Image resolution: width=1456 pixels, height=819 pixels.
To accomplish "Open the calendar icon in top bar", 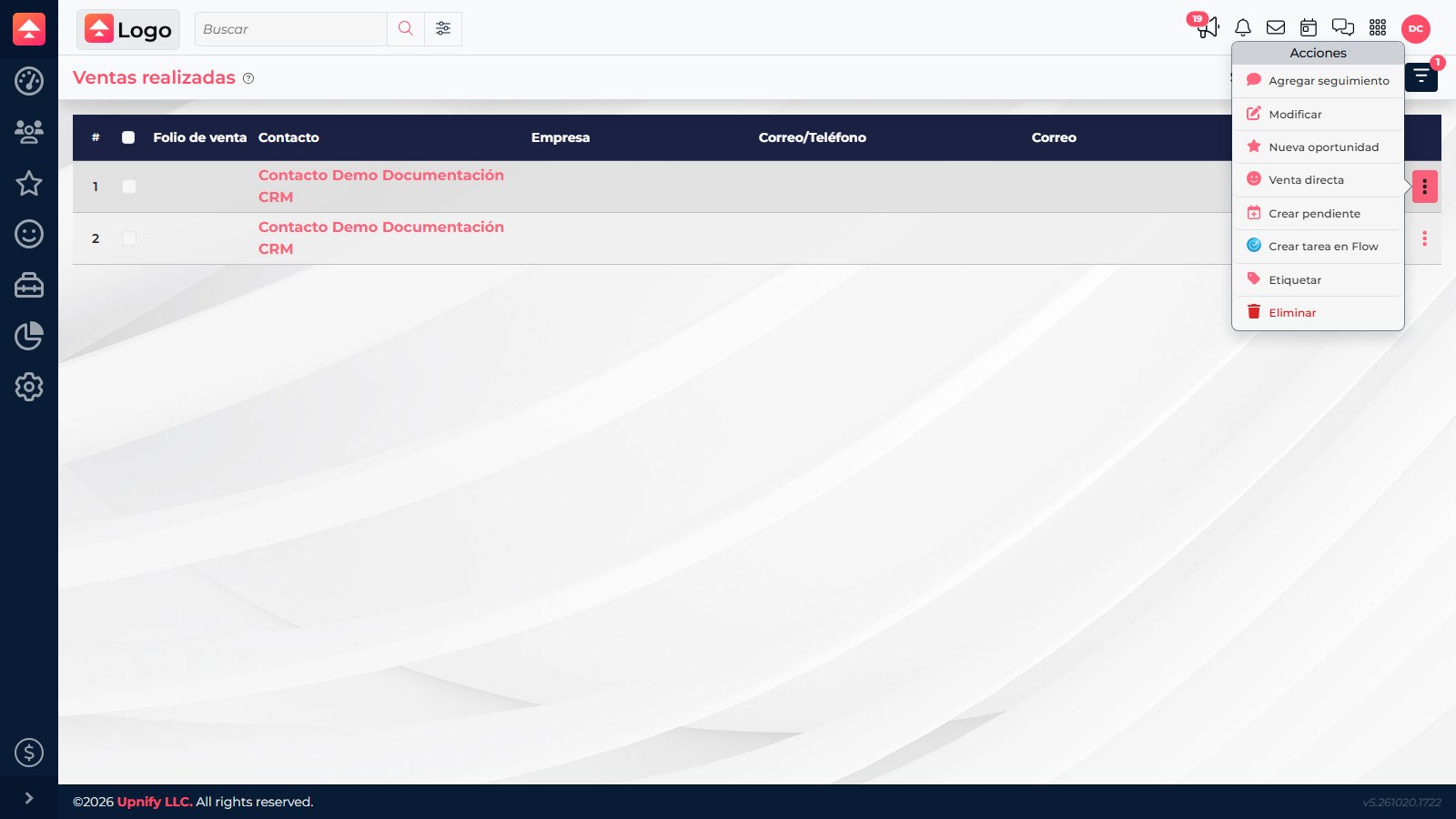I will point(1309,27).
